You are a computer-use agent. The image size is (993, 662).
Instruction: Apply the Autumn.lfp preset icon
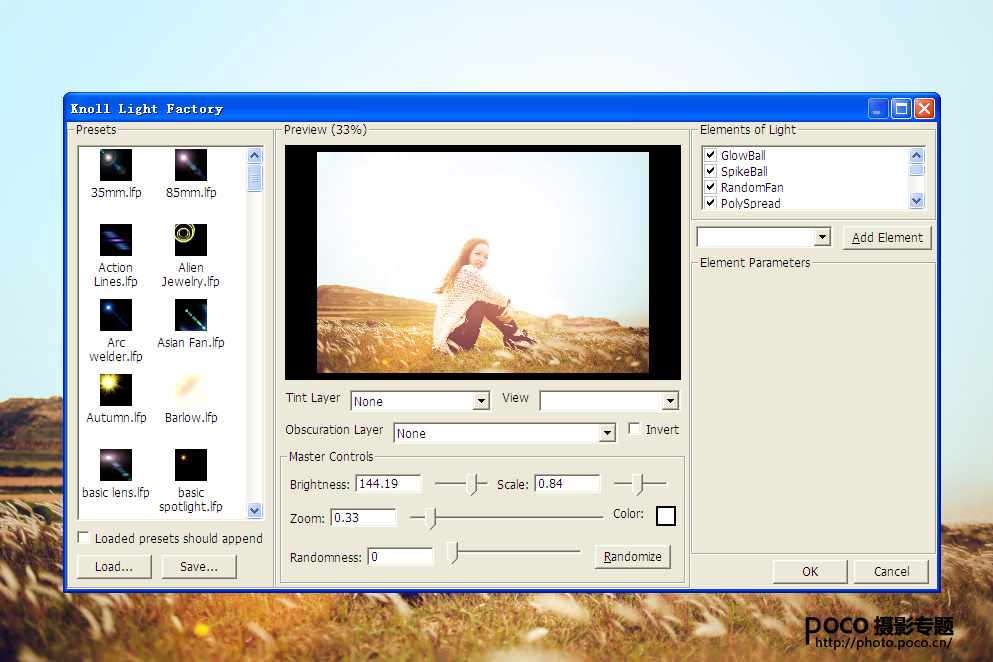click(116, 390)
